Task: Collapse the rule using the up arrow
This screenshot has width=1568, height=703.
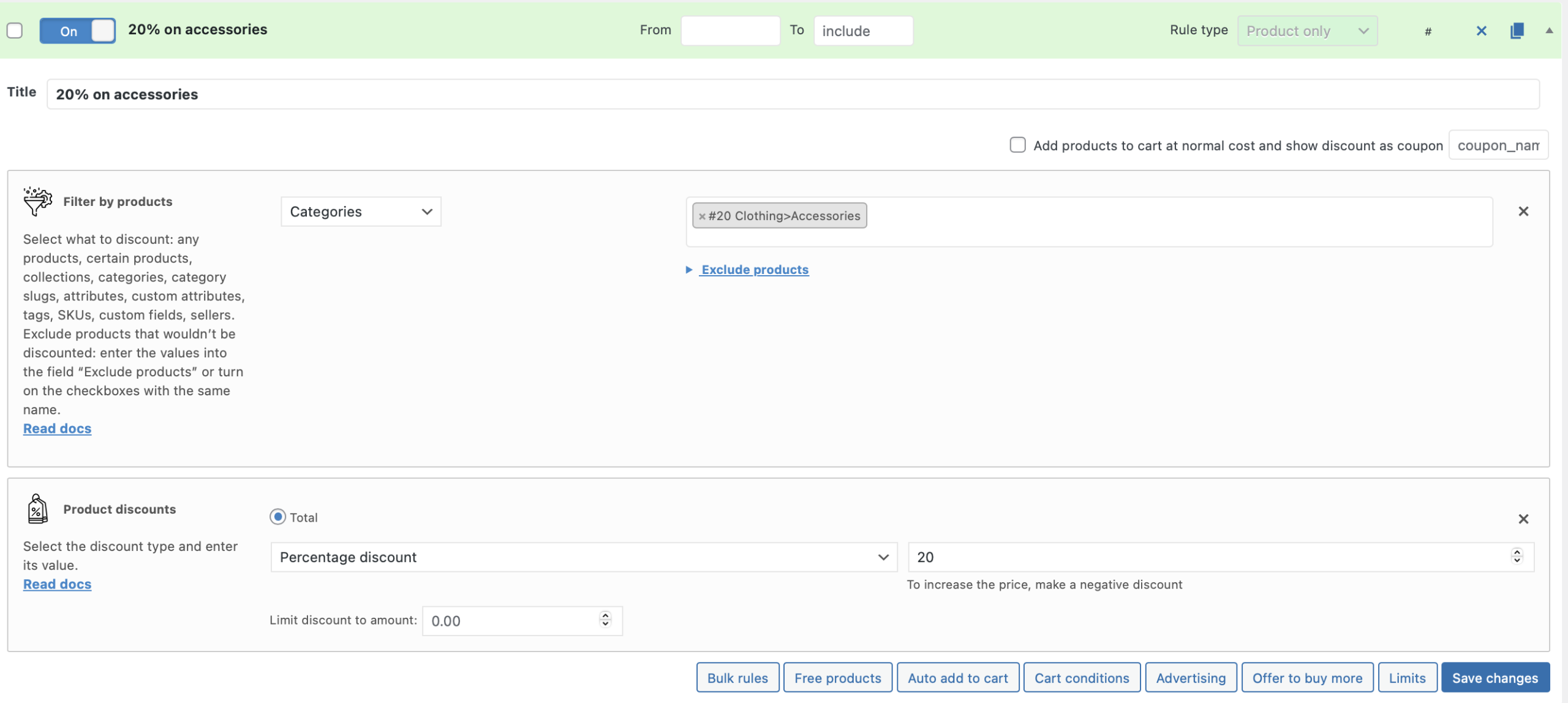Action: [1549, 31]
